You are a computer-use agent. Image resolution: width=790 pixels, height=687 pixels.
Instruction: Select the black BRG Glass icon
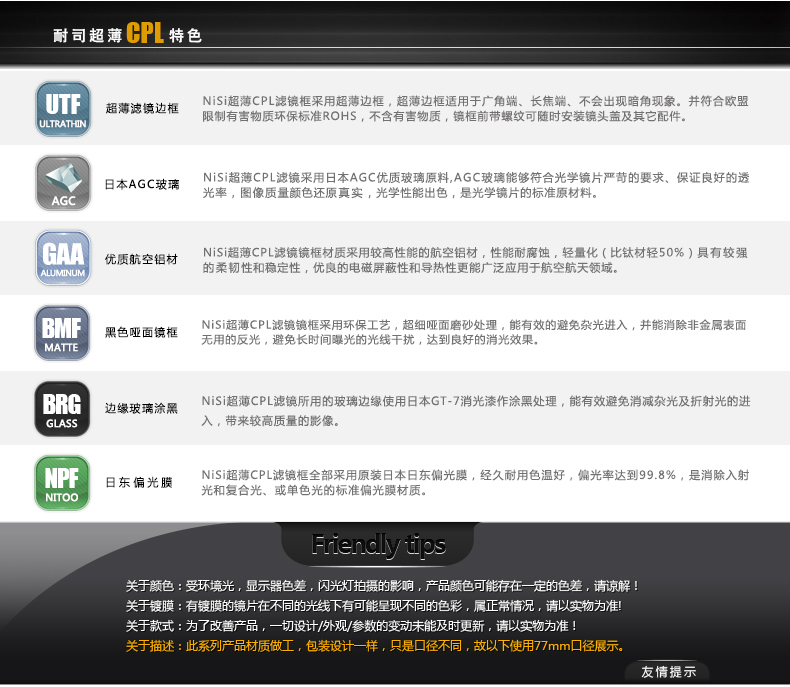[62, 408]
